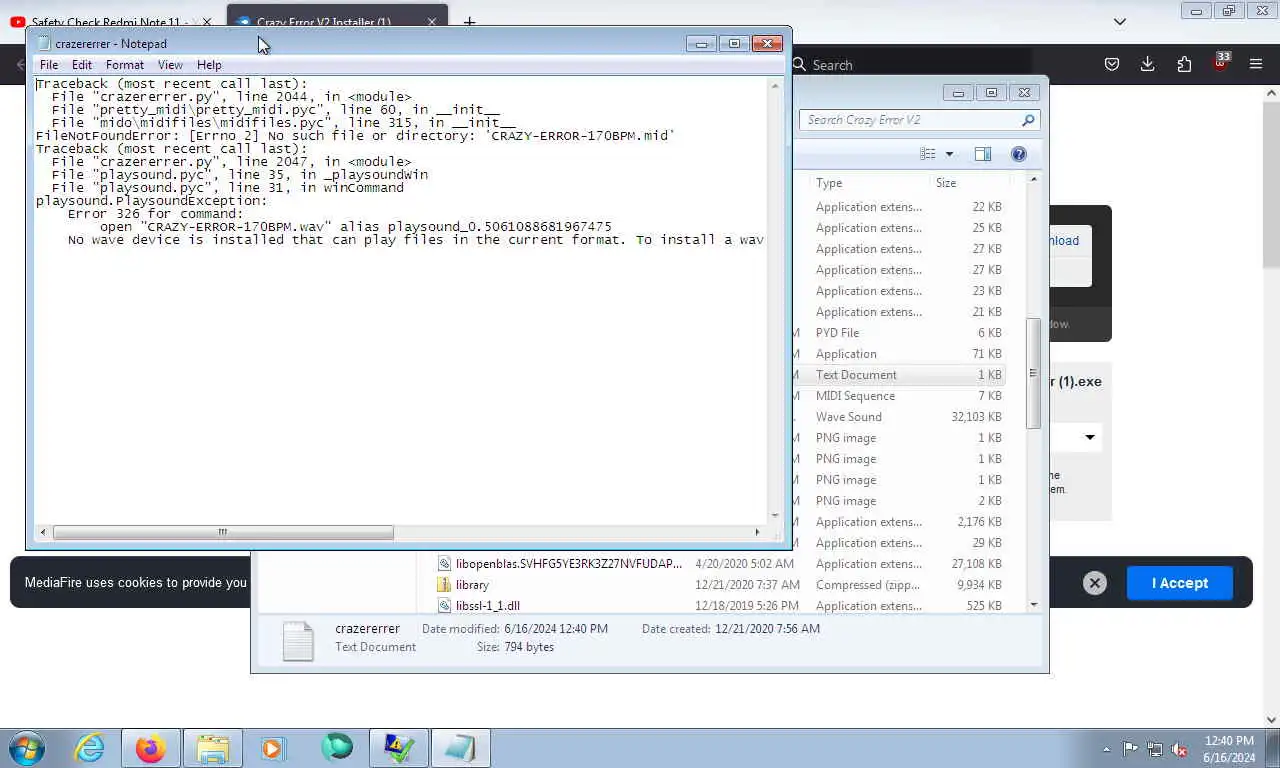This screenshot has width=1280, height=768.
Task: Click the libssl-1_1.dll file icon
Action: (444, 606)
